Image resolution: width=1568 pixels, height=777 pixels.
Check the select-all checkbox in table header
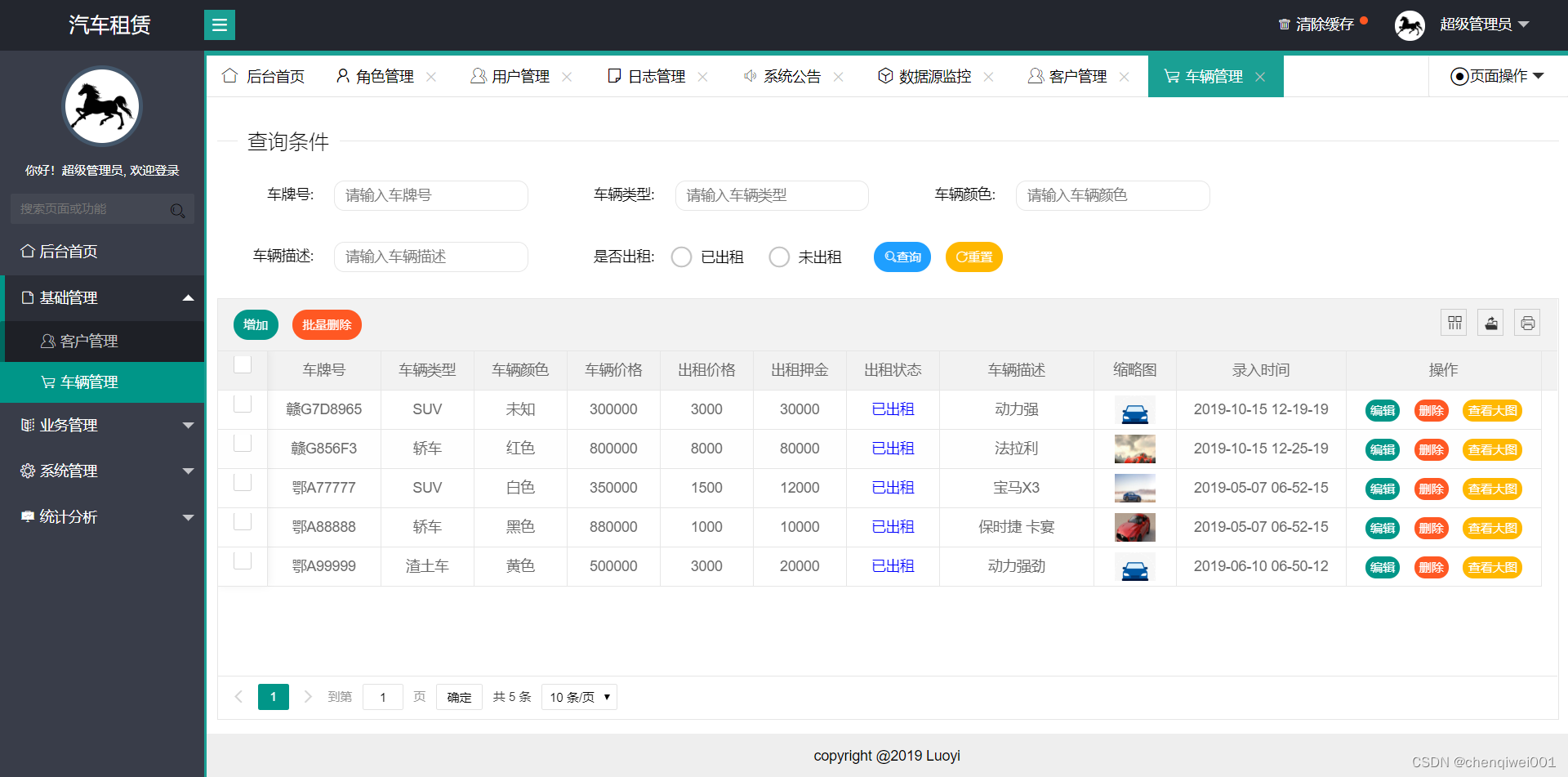point(242,364)
